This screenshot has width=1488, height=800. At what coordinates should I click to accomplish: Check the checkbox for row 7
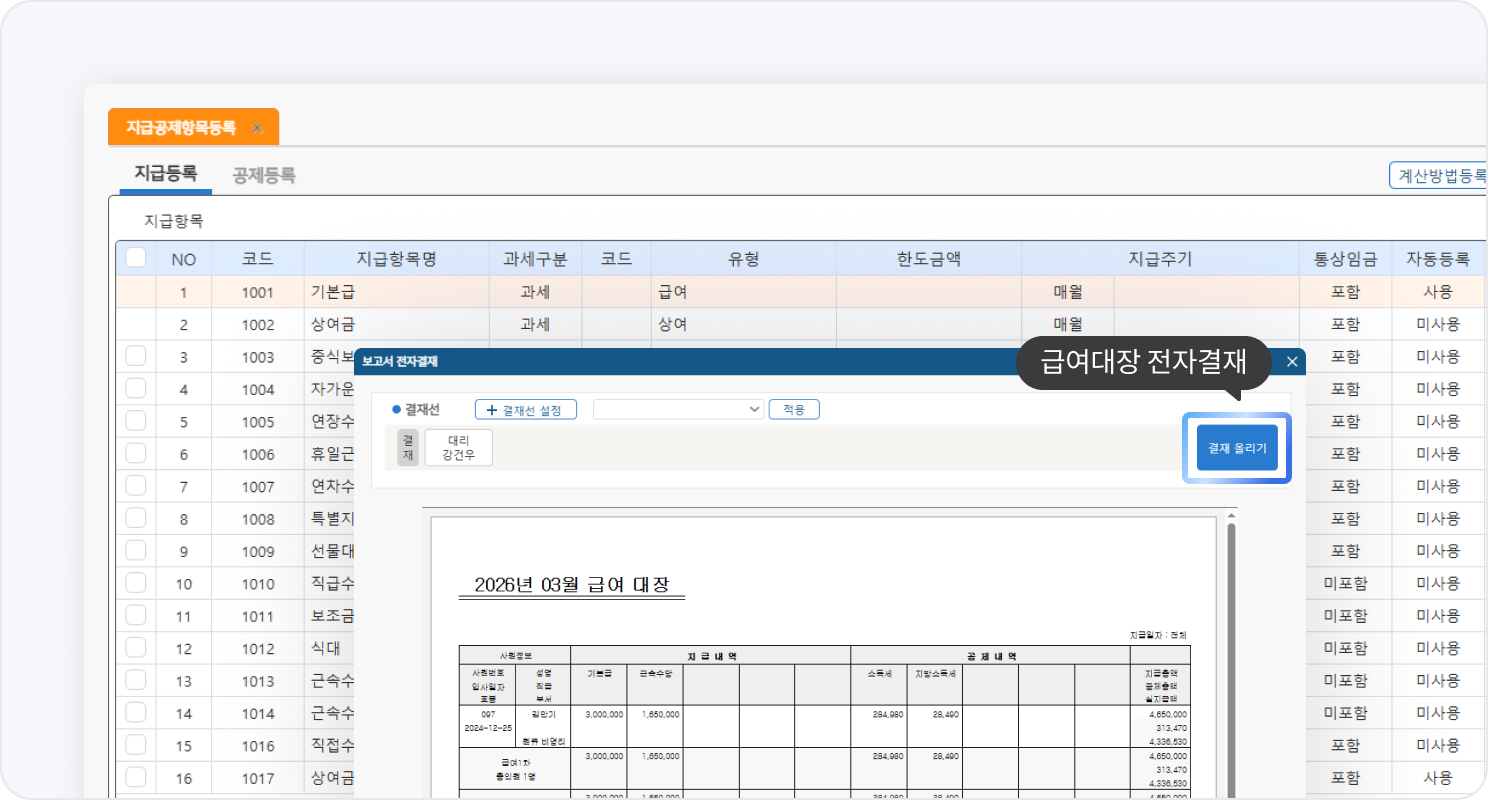point(136,486)
